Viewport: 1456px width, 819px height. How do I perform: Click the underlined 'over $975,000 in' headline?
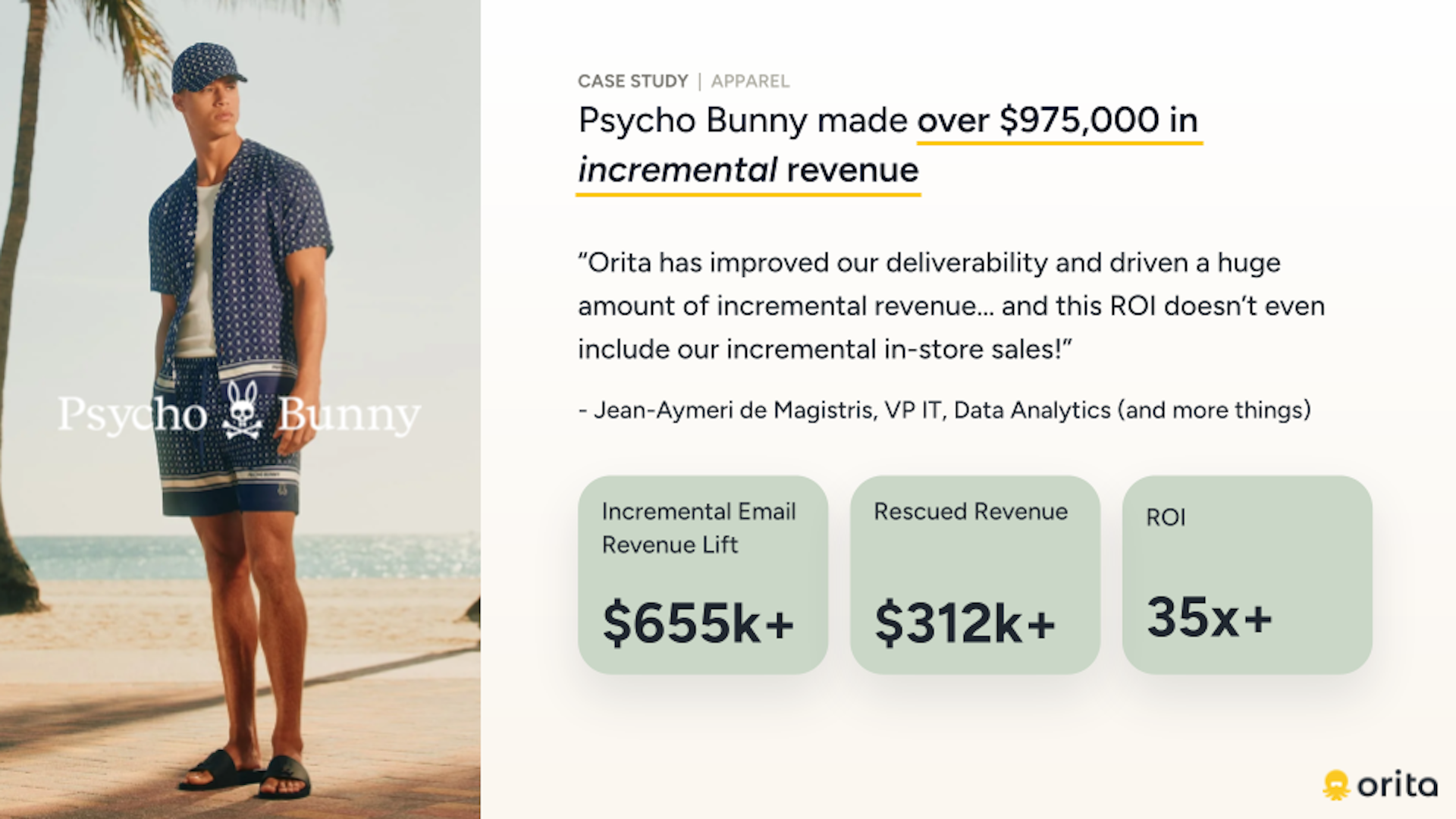[x=1059, y=121]
